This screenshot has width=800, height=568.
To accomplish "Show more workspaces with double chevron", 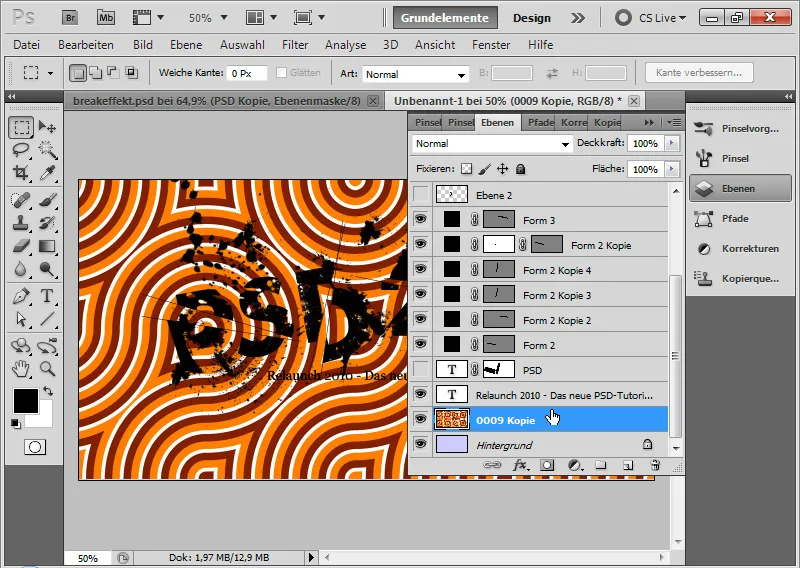I will pyautogui.click(x=578, y=18).
